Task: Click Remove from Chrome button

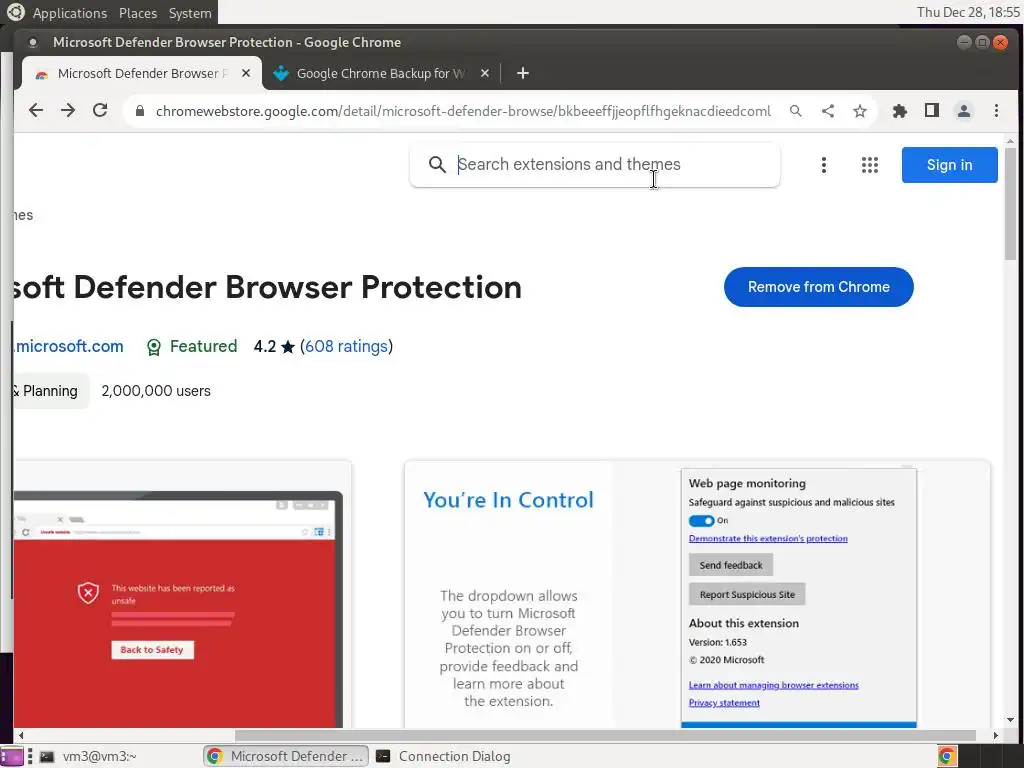Action: point(818,287)
